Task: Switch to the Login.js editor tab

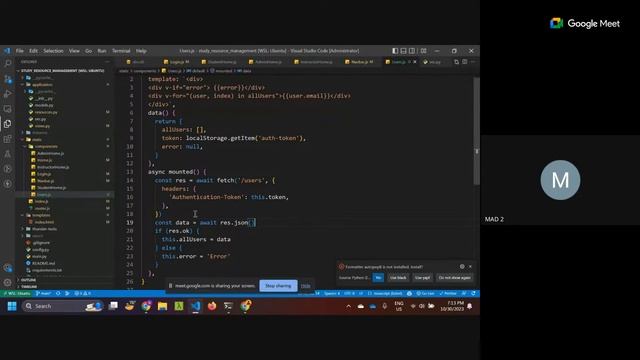Action: [177, 62]
